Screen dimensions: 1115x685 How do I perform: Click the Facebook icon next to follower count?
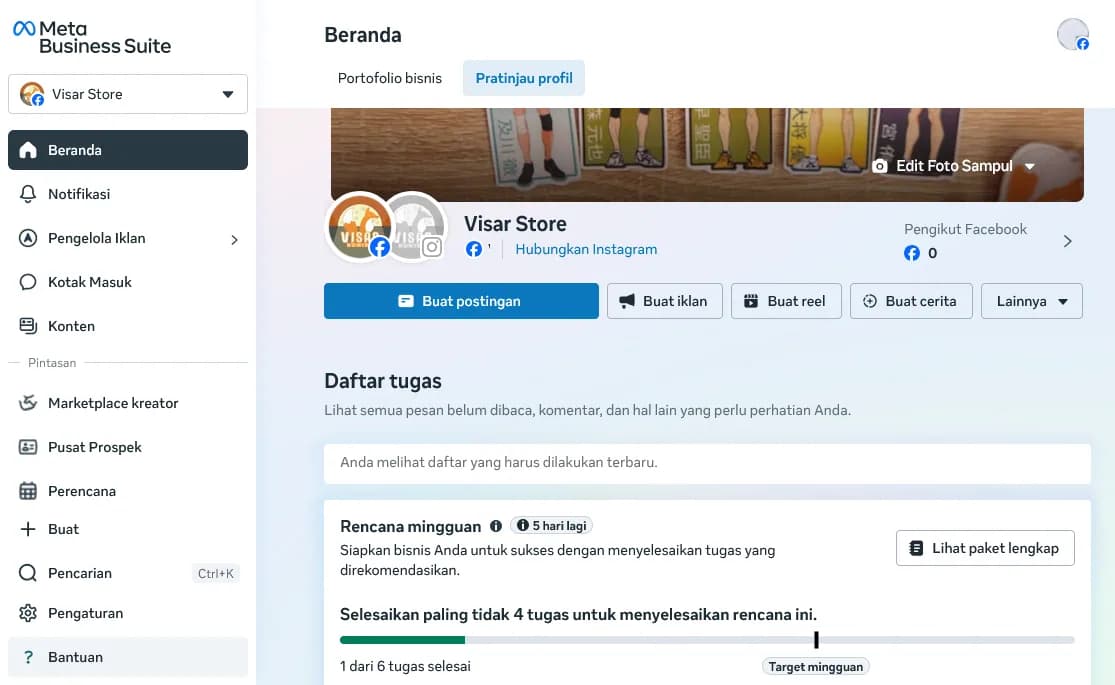912,253
